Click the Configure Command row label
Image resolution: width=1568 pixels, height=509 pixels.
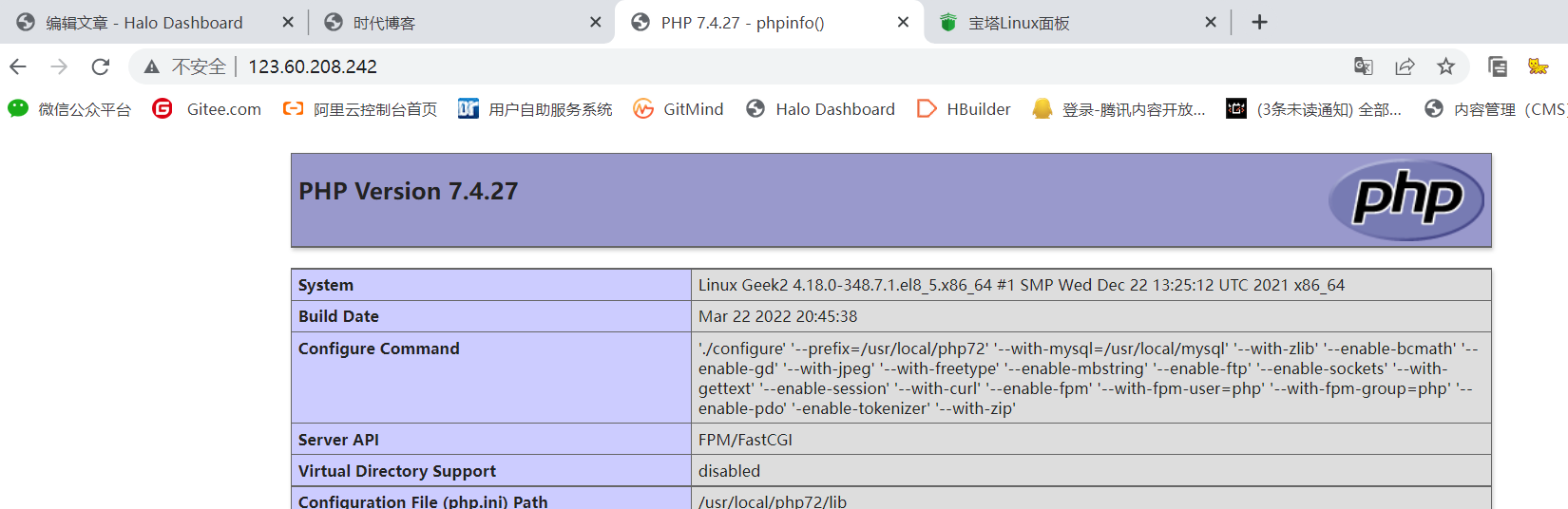point(379,349)
